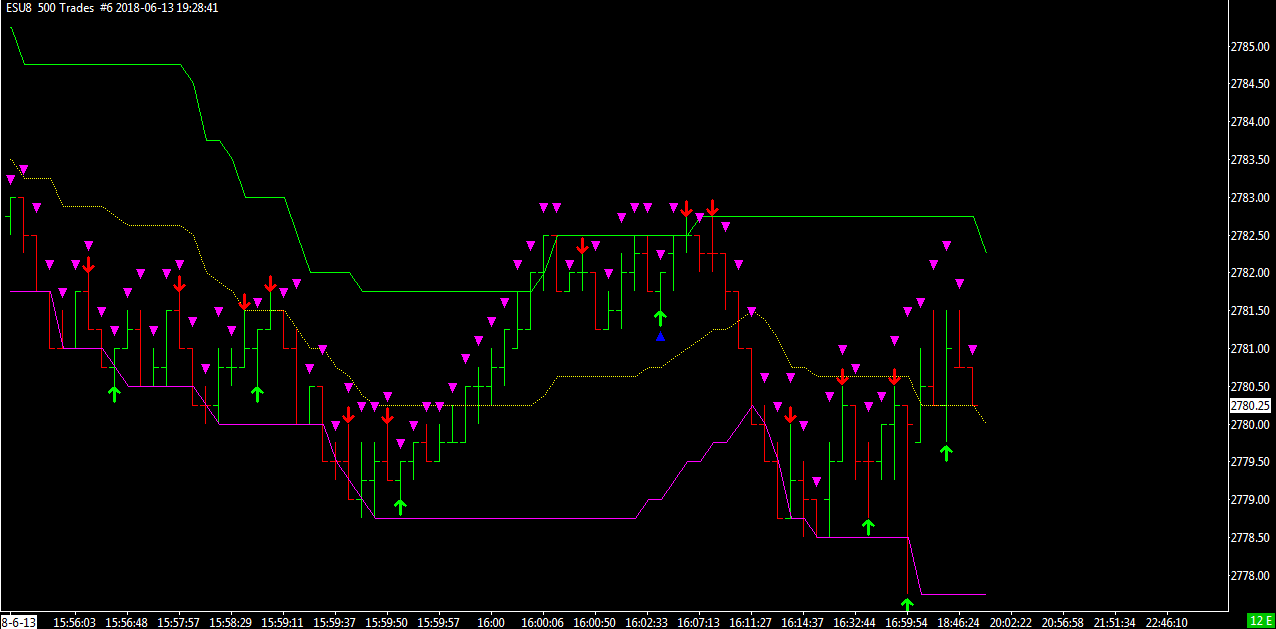Click time axis label 16:14:37
1276x629 pixels.
[x=802, y=622]
